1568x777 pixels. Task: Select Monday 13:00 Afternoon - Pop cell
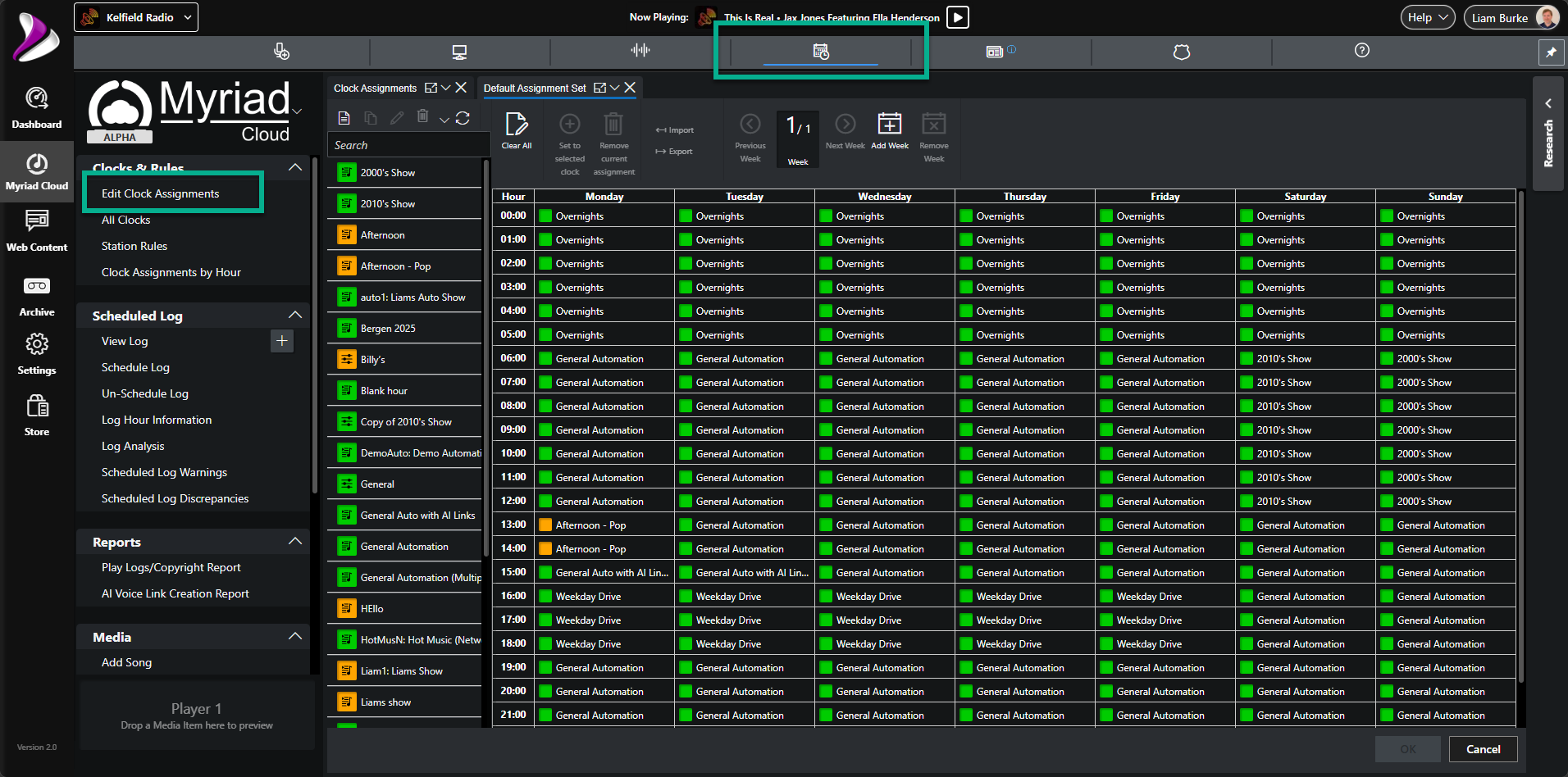[x=604, y=525]
